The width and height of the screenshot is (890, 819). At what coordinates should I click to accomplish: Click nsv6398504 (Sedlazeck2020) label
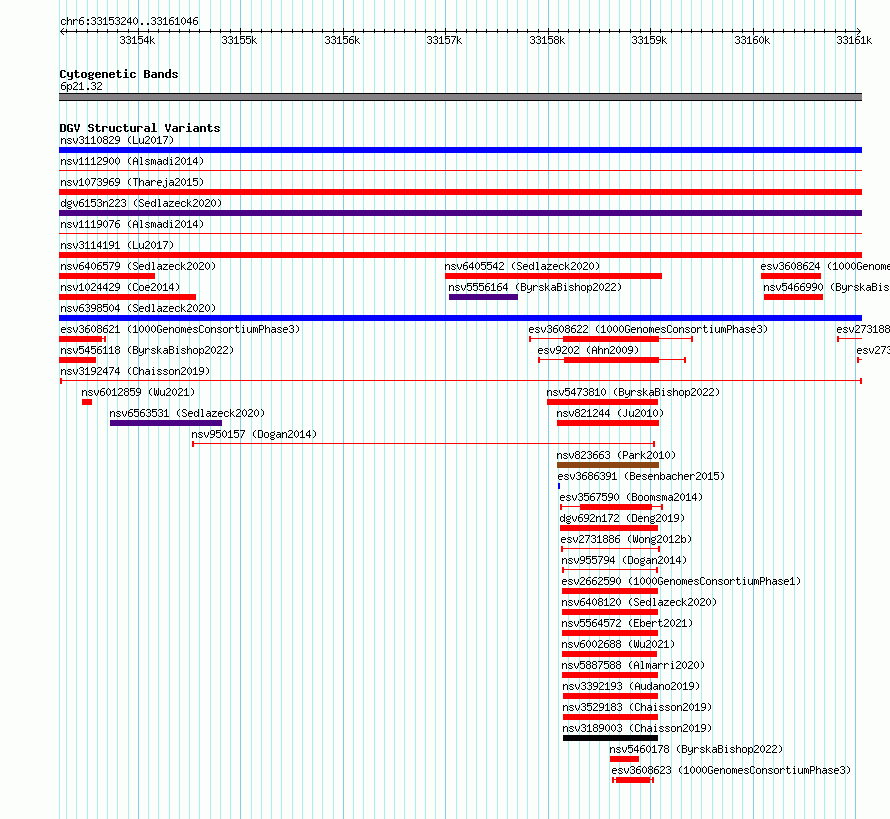[138, 308]
